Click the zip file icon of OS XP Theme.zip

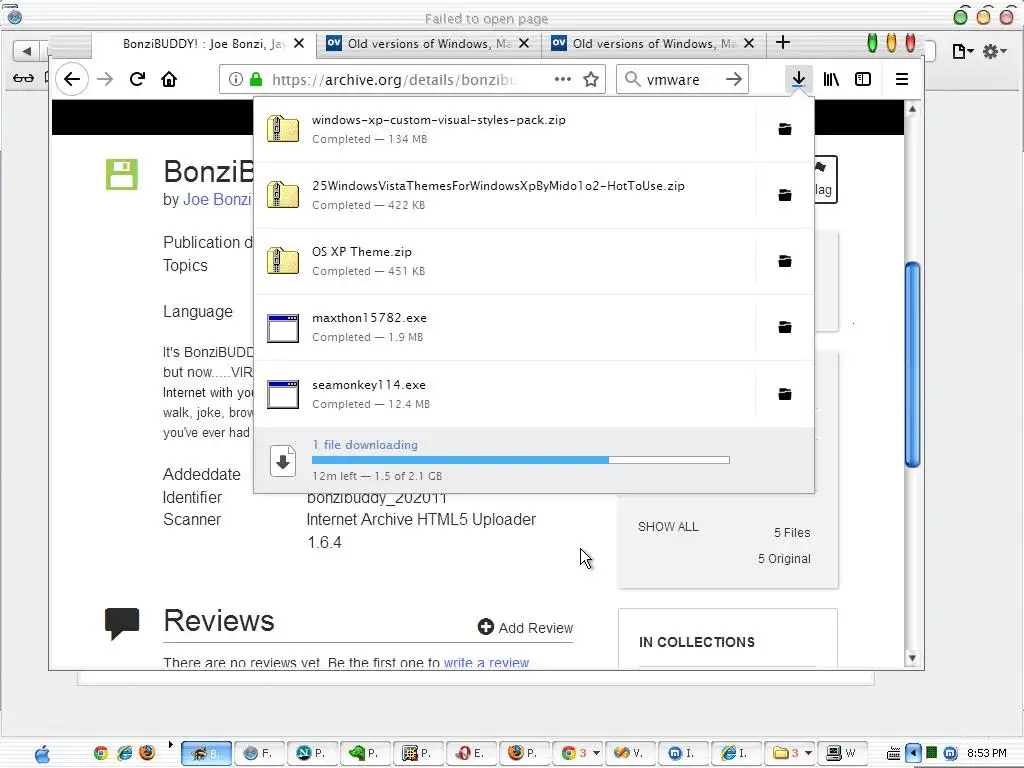[x=283, y=261]
